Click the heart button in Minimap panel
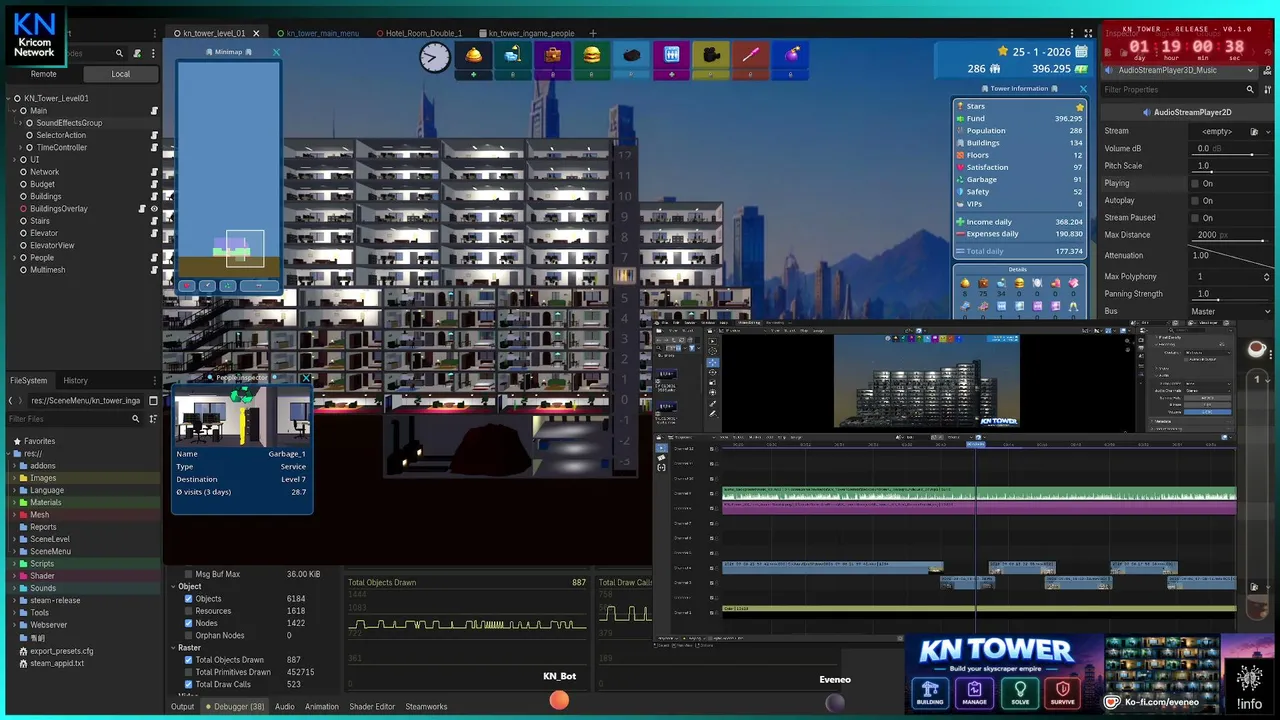 [186, 286]
